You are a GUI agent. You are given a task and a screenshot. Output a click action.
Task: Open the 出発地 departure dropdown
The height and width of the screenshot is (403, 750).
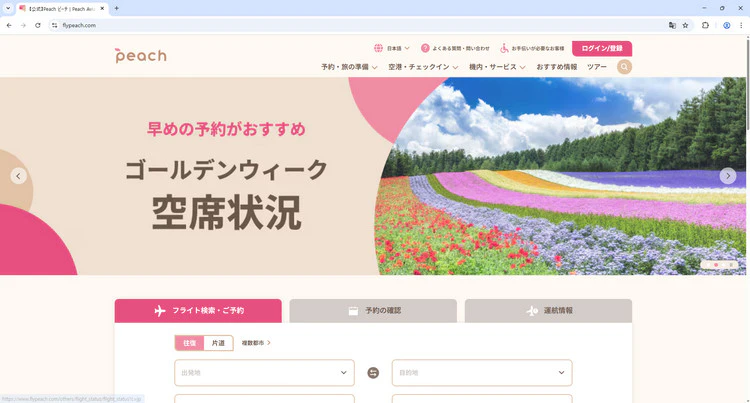coord(265,373)
